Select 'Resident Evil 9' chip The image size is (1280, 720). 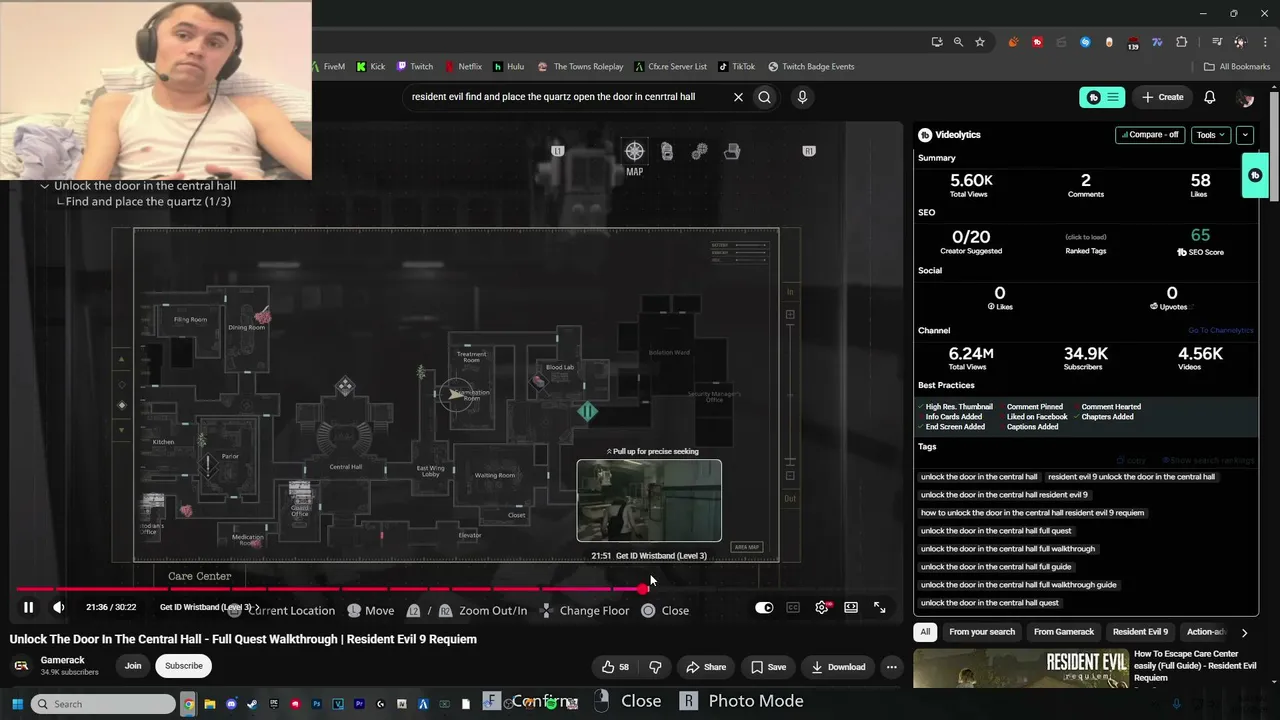coord(1140,632)
